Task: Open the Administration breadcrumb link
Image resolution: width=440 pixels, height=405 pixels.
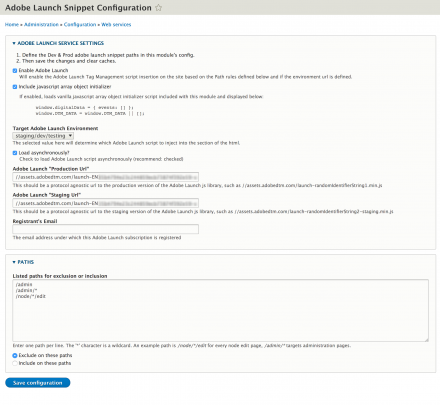Action: point(41,25)
